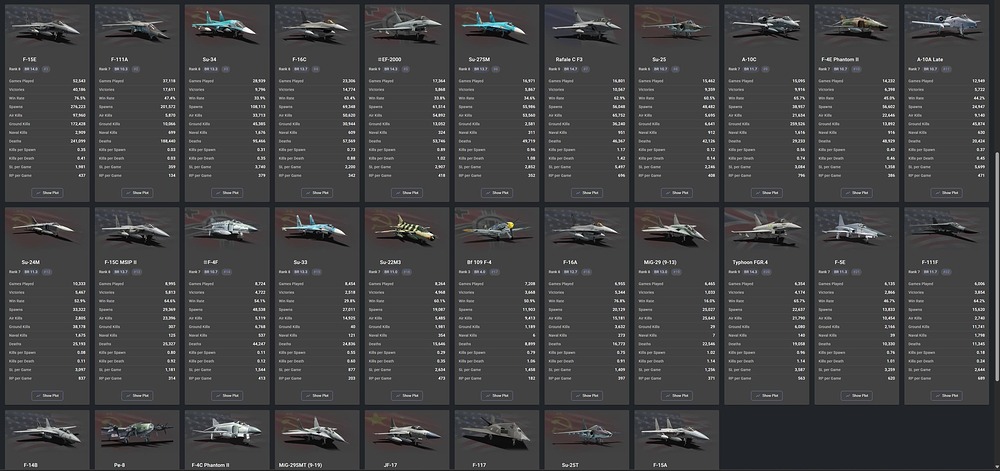The height and width of the screenshot is (471, 1000).
Task: Show plot for the F-15E
Action: [47, 192]
